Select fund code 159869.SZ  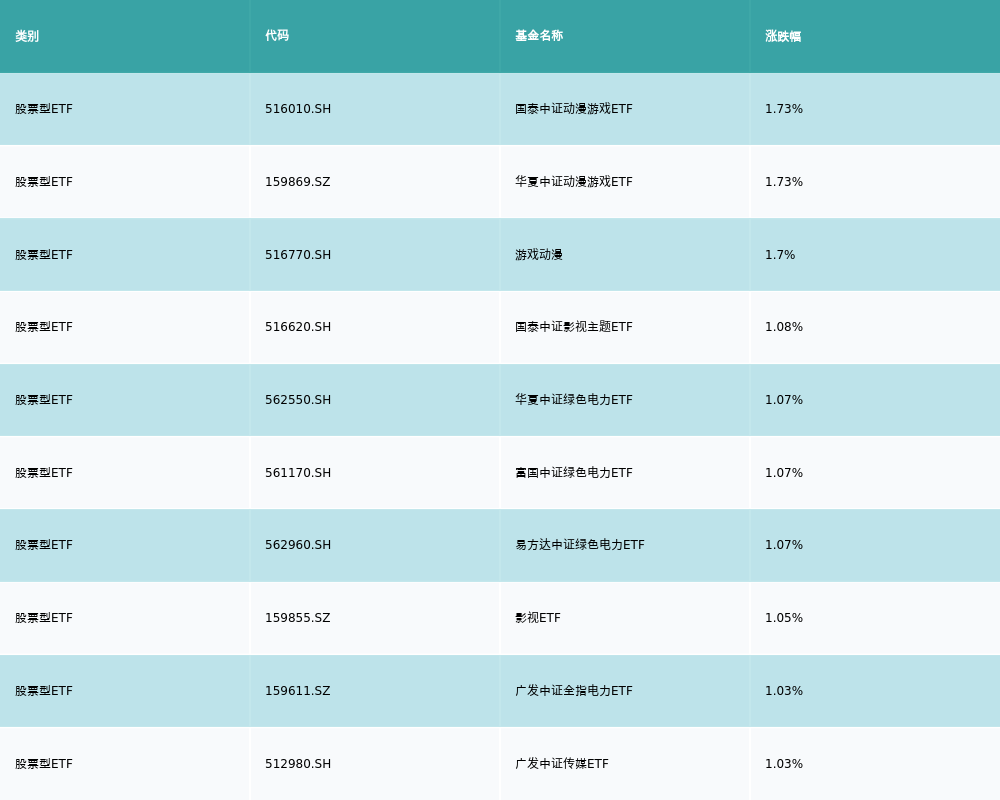[x=297, y=182]
